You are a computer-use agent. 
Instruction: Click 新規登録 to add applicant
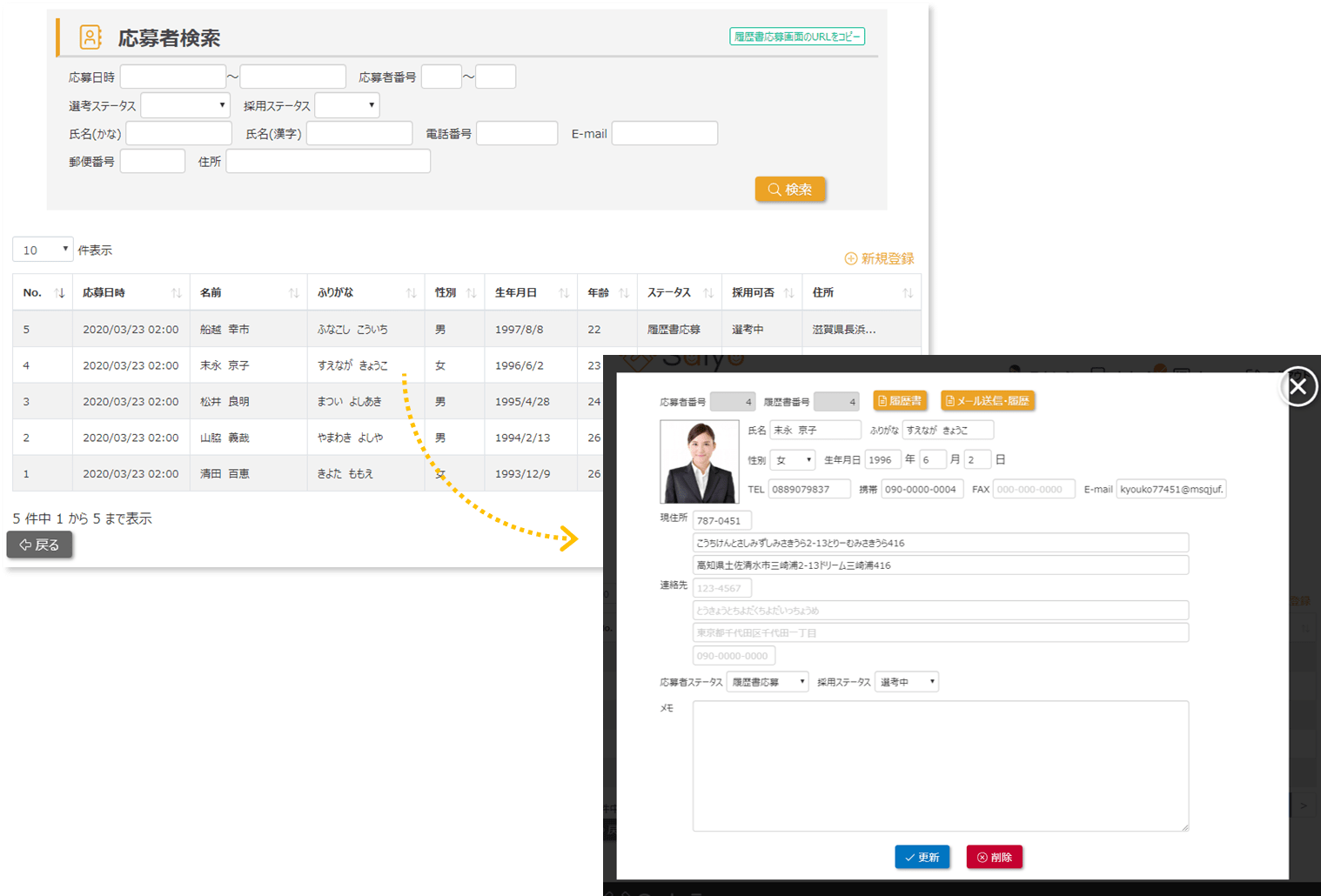tap(879, 258)
